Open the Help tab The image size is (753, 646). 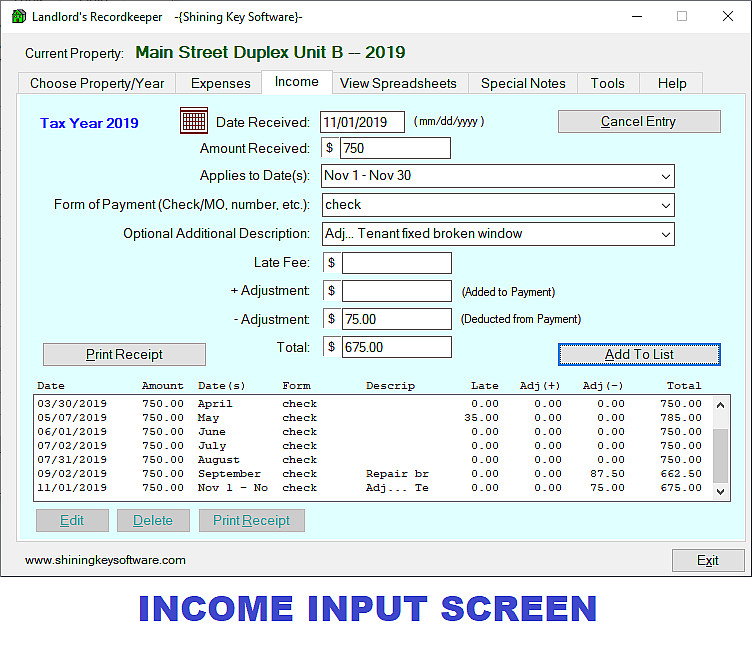tap(672, 83)
